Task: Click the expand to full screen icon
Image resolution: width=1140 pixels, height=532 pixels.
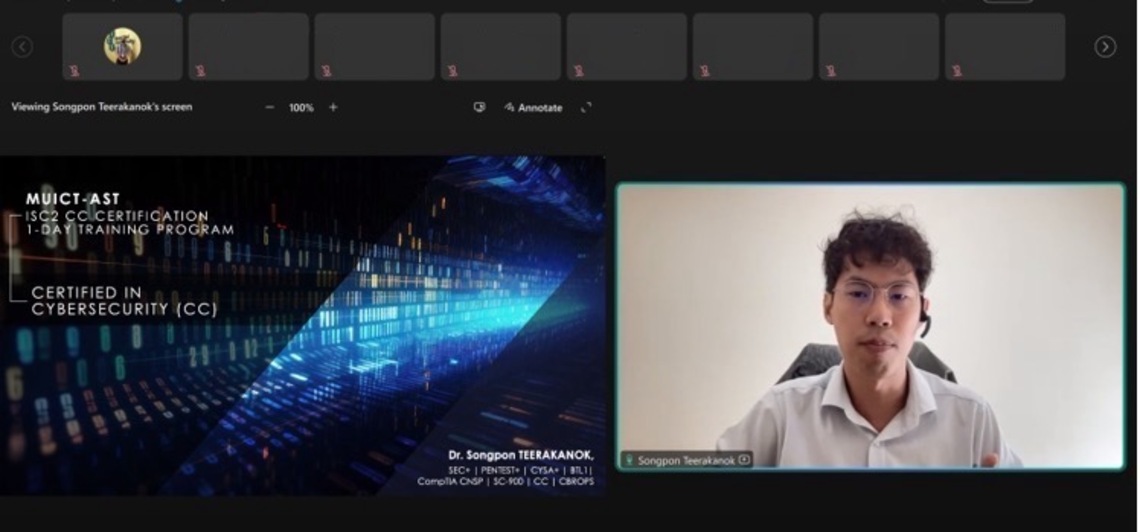Action: click(x=586, y=107)
